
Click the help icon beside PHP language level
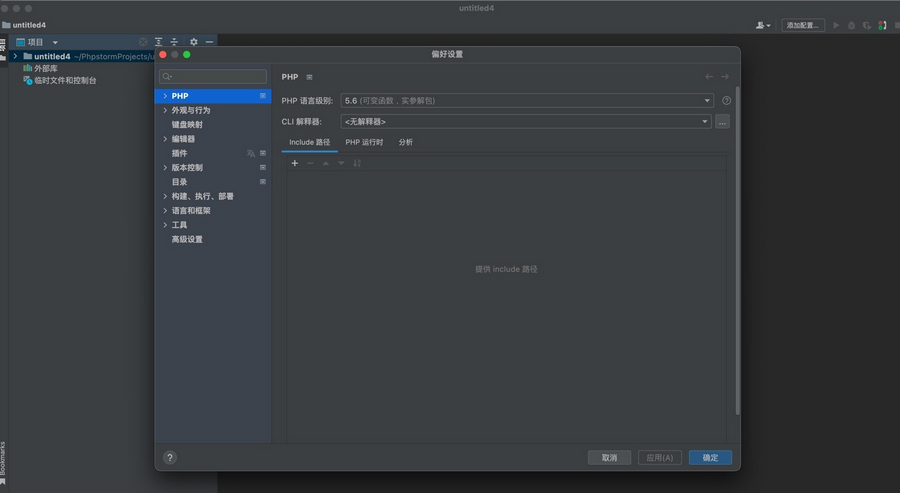[726, 101]
